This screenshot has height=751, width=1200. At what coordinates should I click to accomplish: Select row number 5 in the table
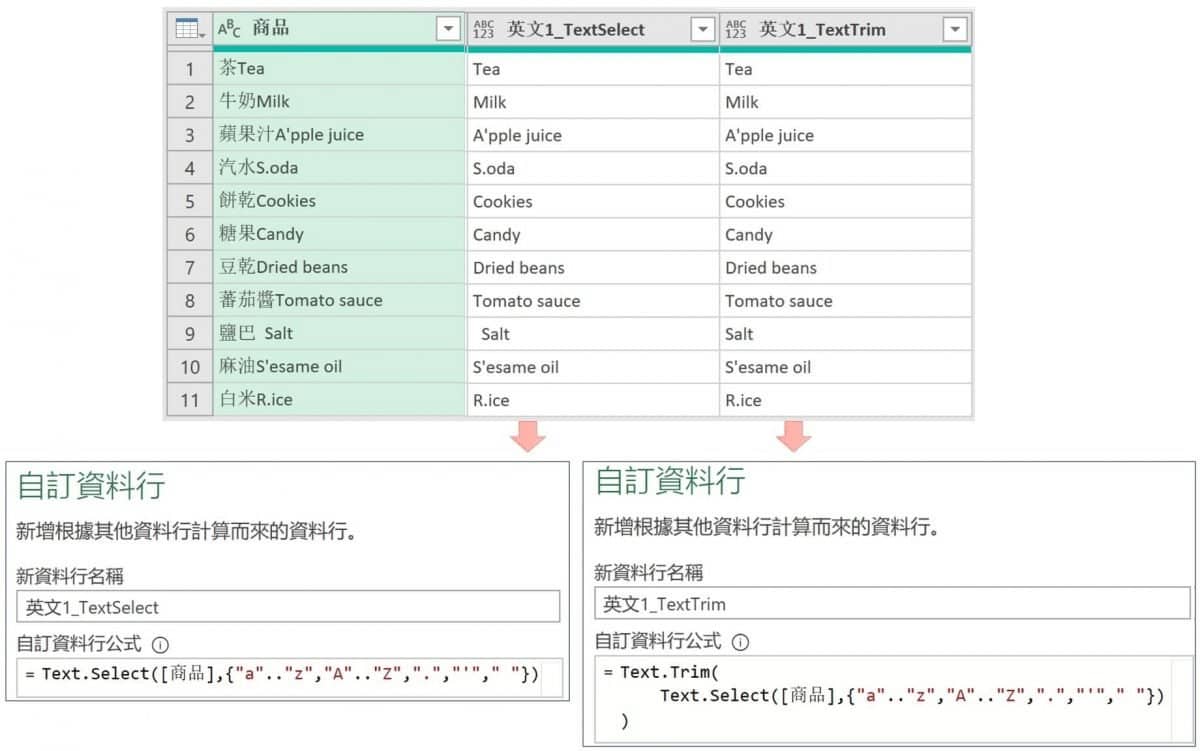click(x=190, y=201)
